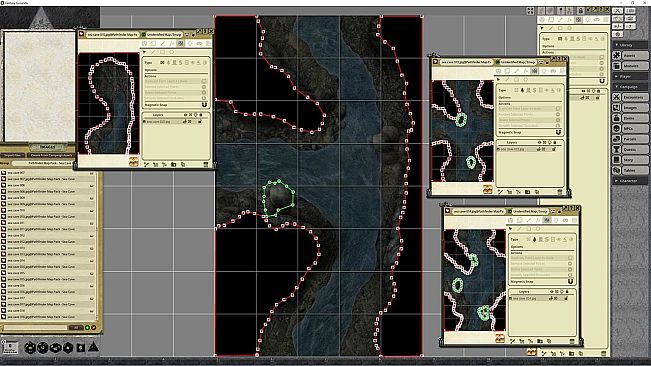This screenshot has width=651, height=366.
Task: Select the arrow pointer in upper-right map window
Action: 498,79
